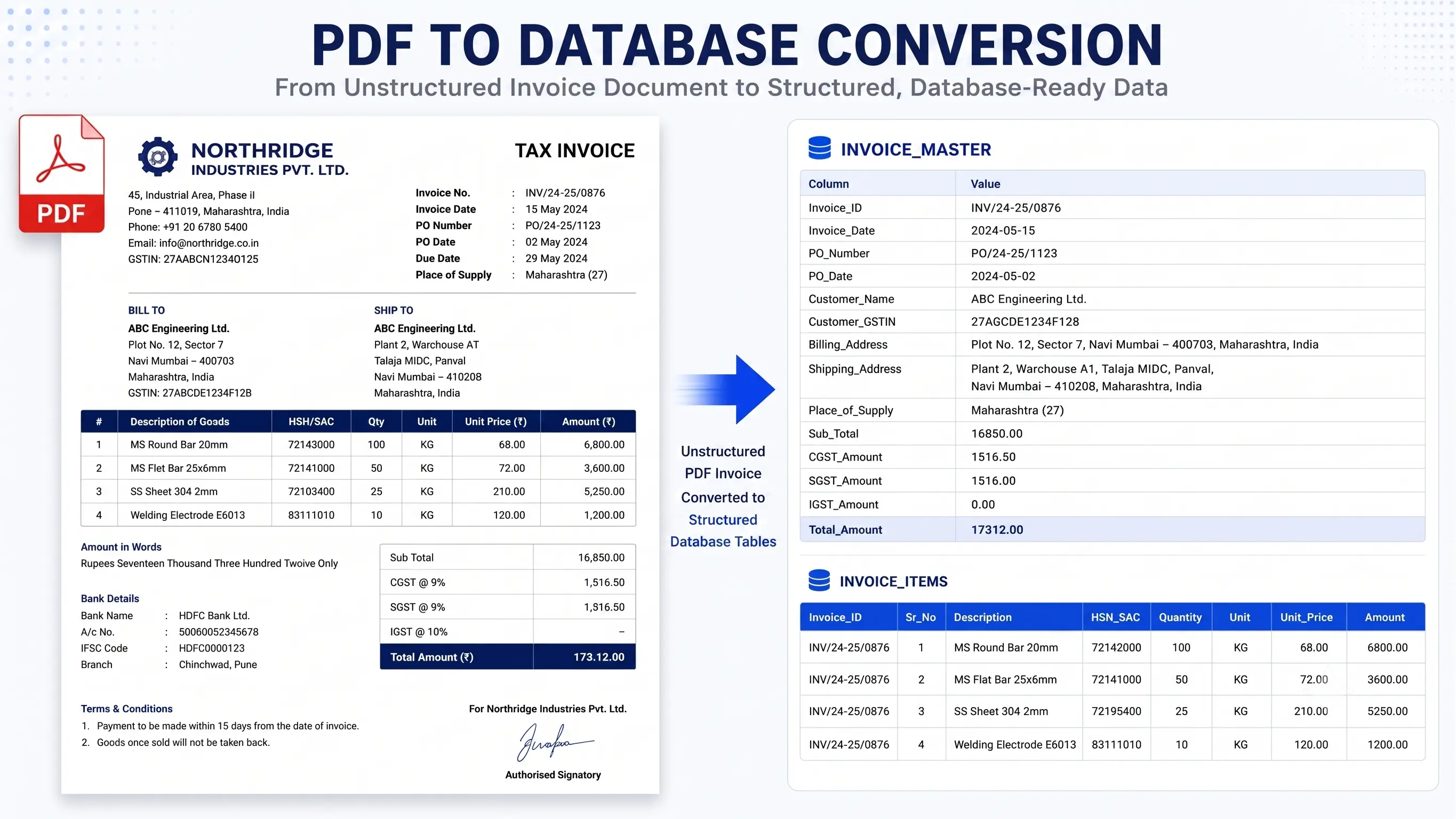Click the INVOICE_ITEMS database icon

(819, 581)
